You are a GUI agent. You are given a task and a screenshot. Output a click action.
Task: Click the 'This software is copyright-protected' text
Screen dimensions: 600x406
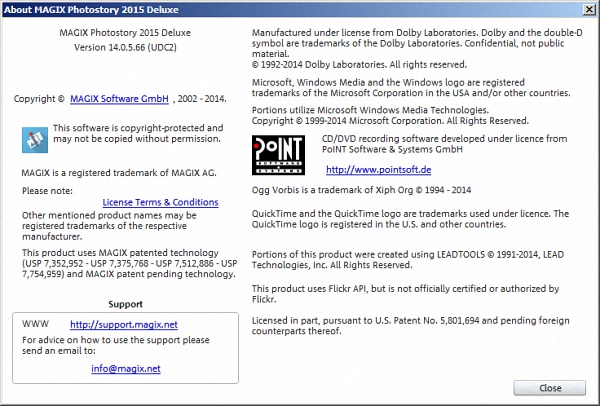click(138, 133)
